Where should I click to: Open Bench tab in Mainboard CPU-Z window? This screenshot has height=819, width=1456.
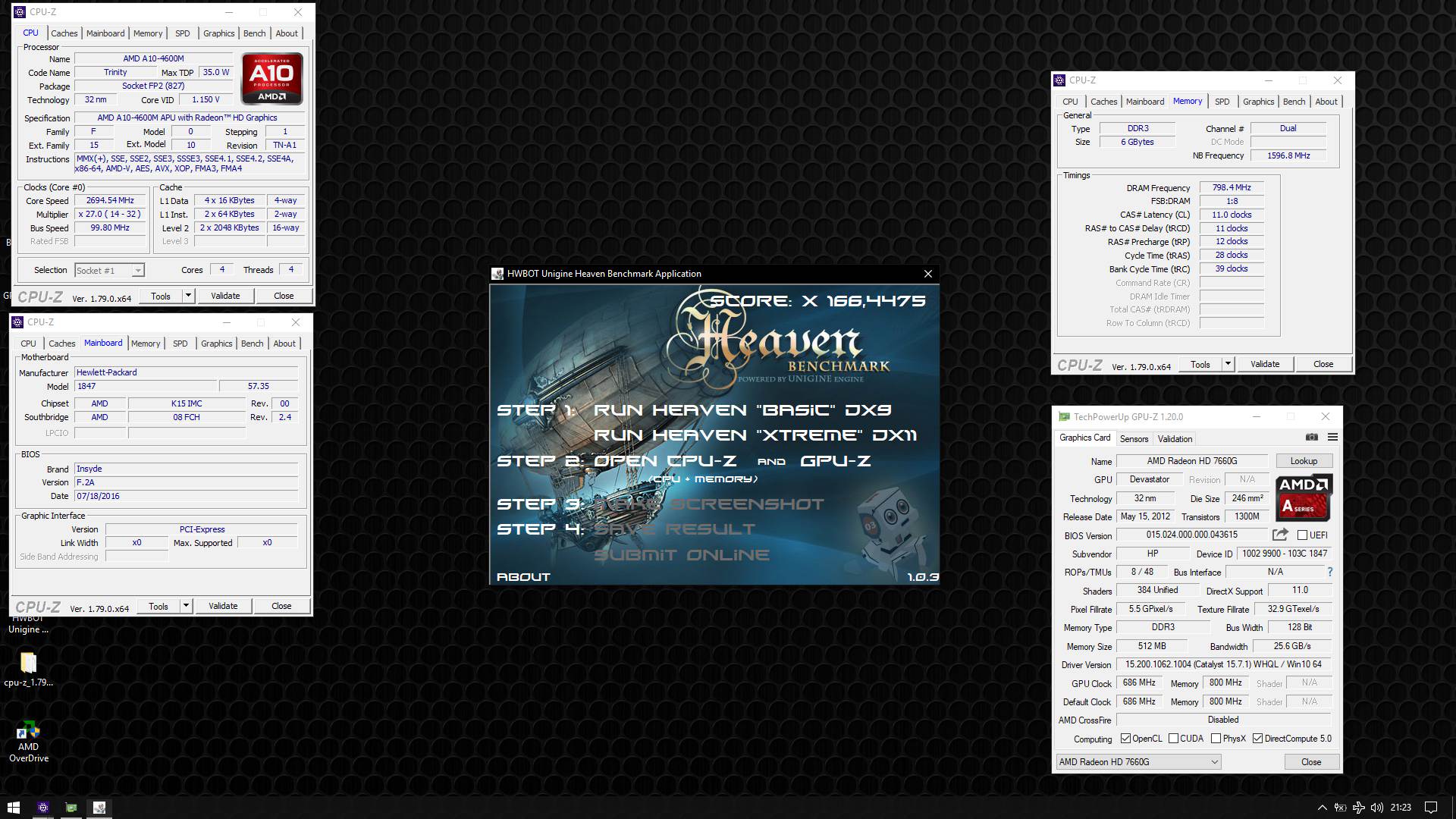252,344
